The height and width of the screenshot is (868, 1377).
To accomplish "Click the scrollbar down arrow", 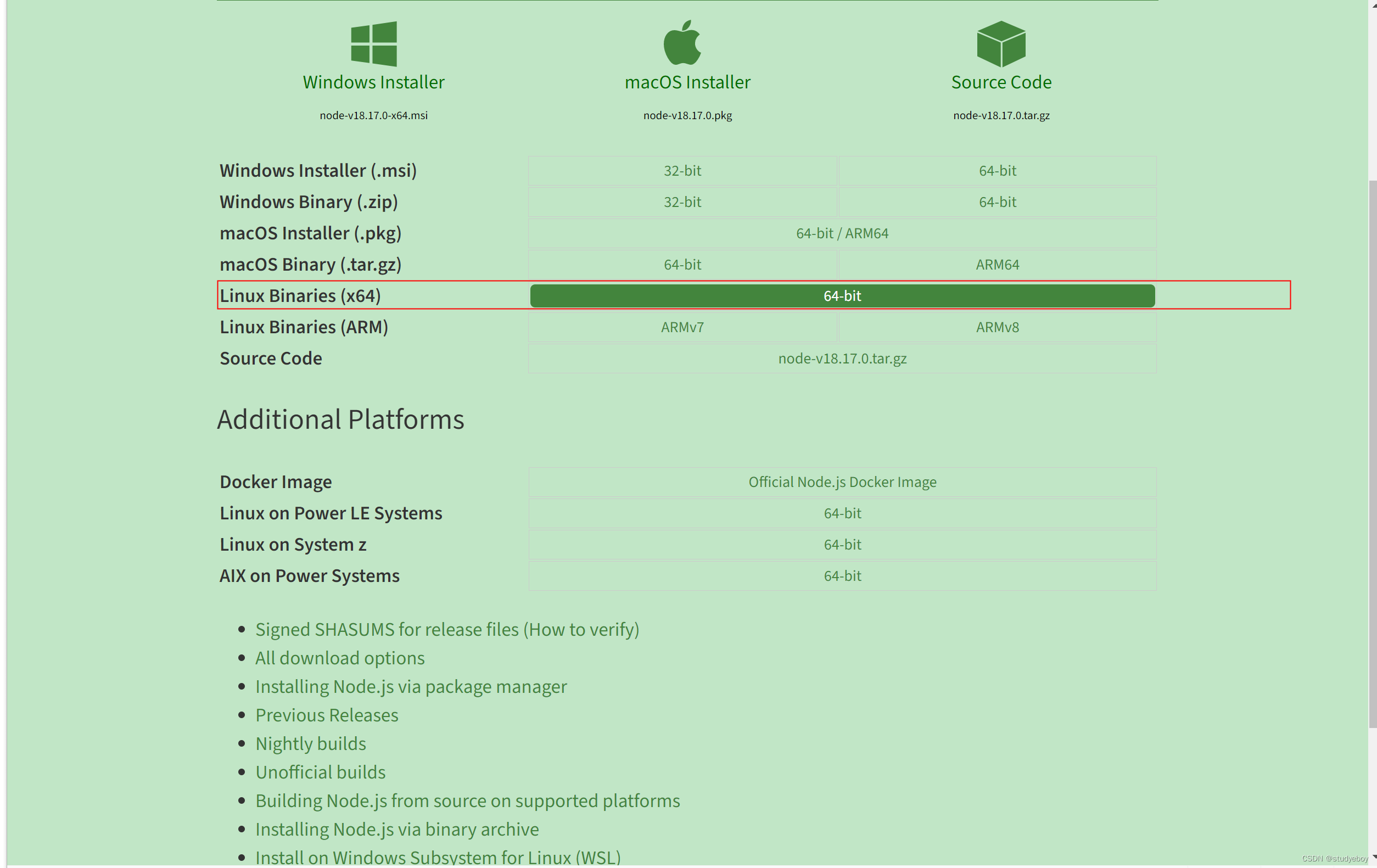I will (x=1373, y=856).
